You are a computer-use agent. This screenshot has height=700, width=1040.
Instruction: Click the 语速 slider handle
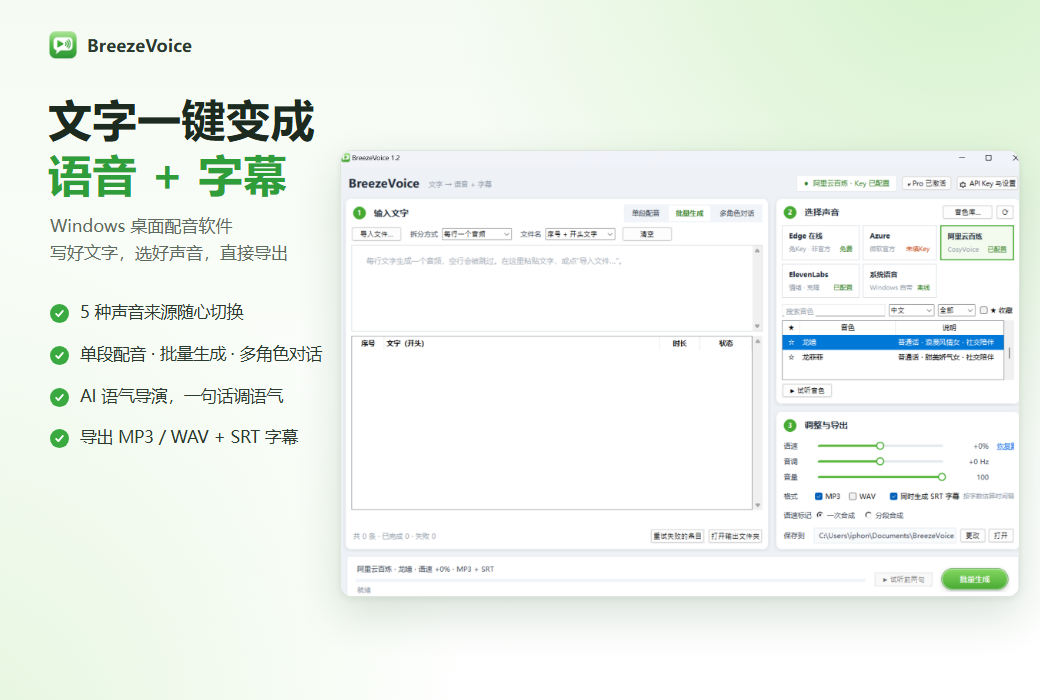pos(879,446)
